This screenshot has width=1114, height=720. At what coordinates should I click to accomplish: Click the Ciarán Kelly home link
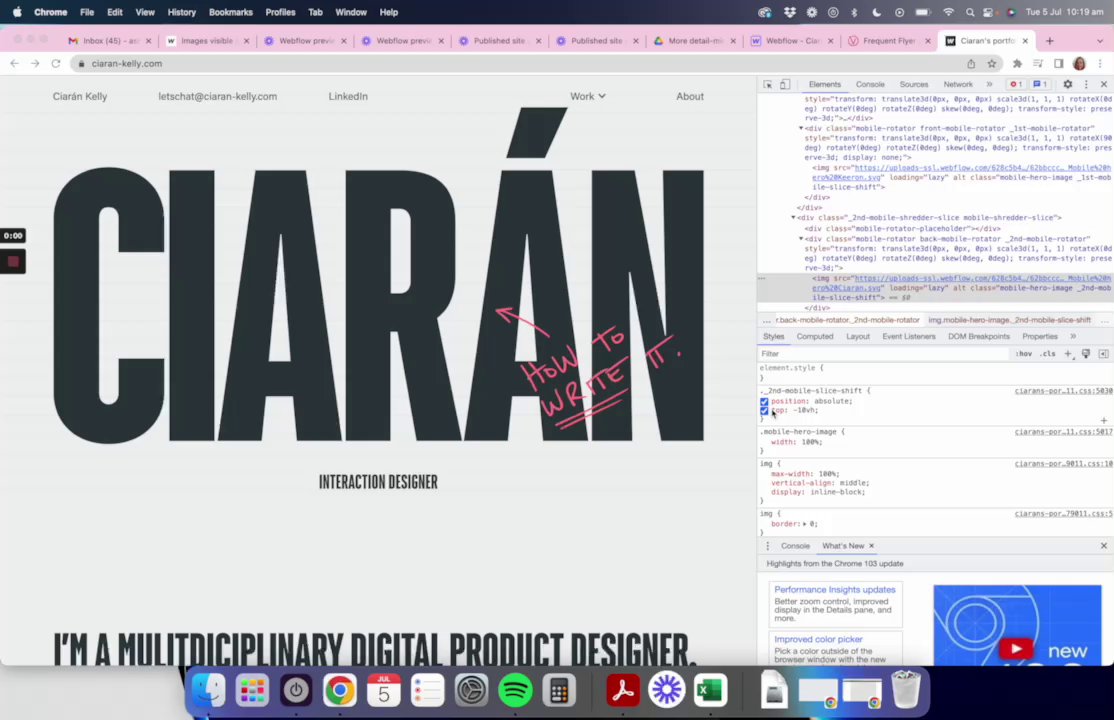(x=80, y=96)
